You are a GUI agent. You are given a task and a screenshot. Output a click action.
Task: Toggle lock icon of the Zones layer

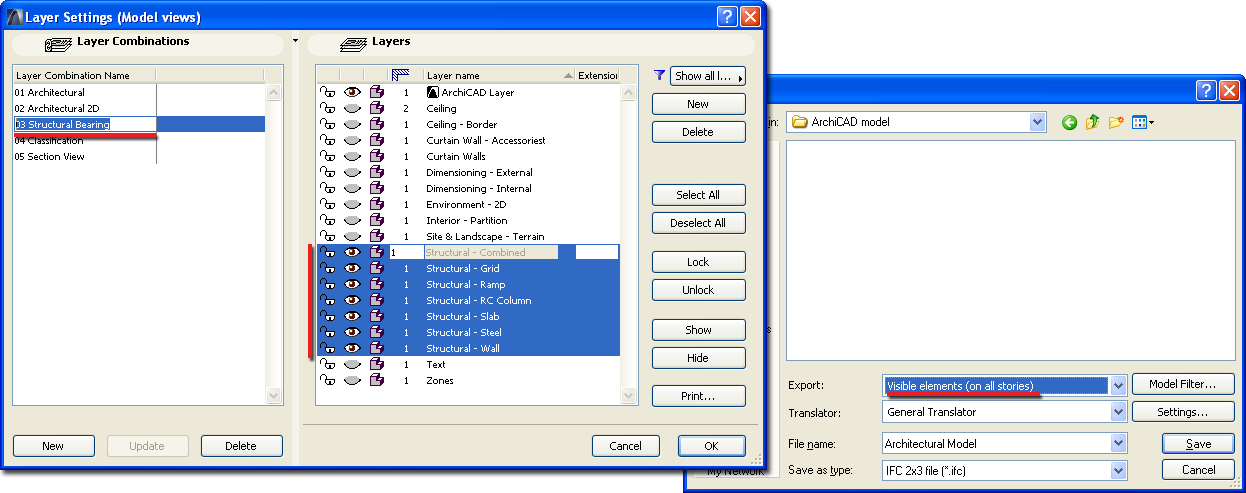tap(327, 381)
